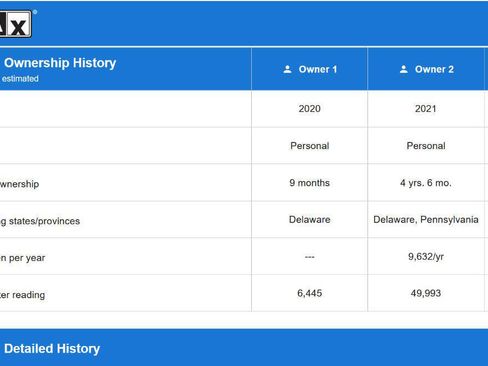Click Owner 2 odometer reading 49,993
The width and height of the screenshot is (488, 366).
(x=426, y=293)
